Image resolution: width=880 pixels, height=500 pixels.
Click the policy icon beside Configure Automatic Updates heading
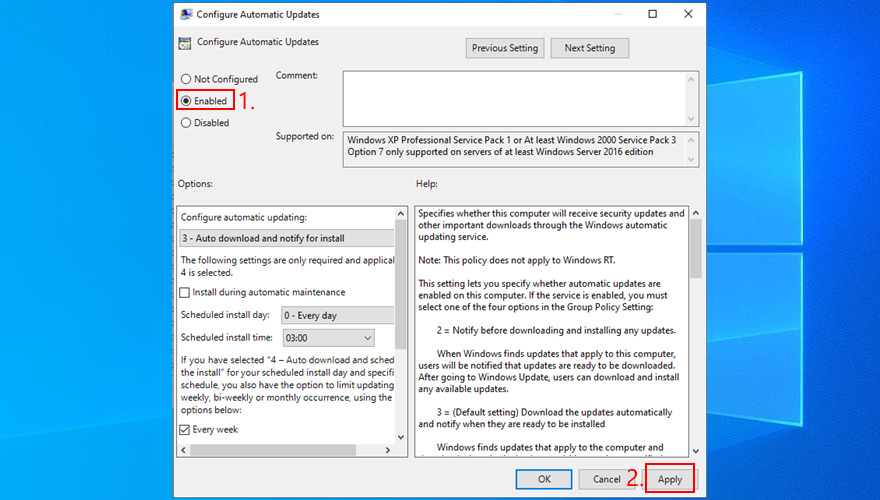[x=184, y=43]
